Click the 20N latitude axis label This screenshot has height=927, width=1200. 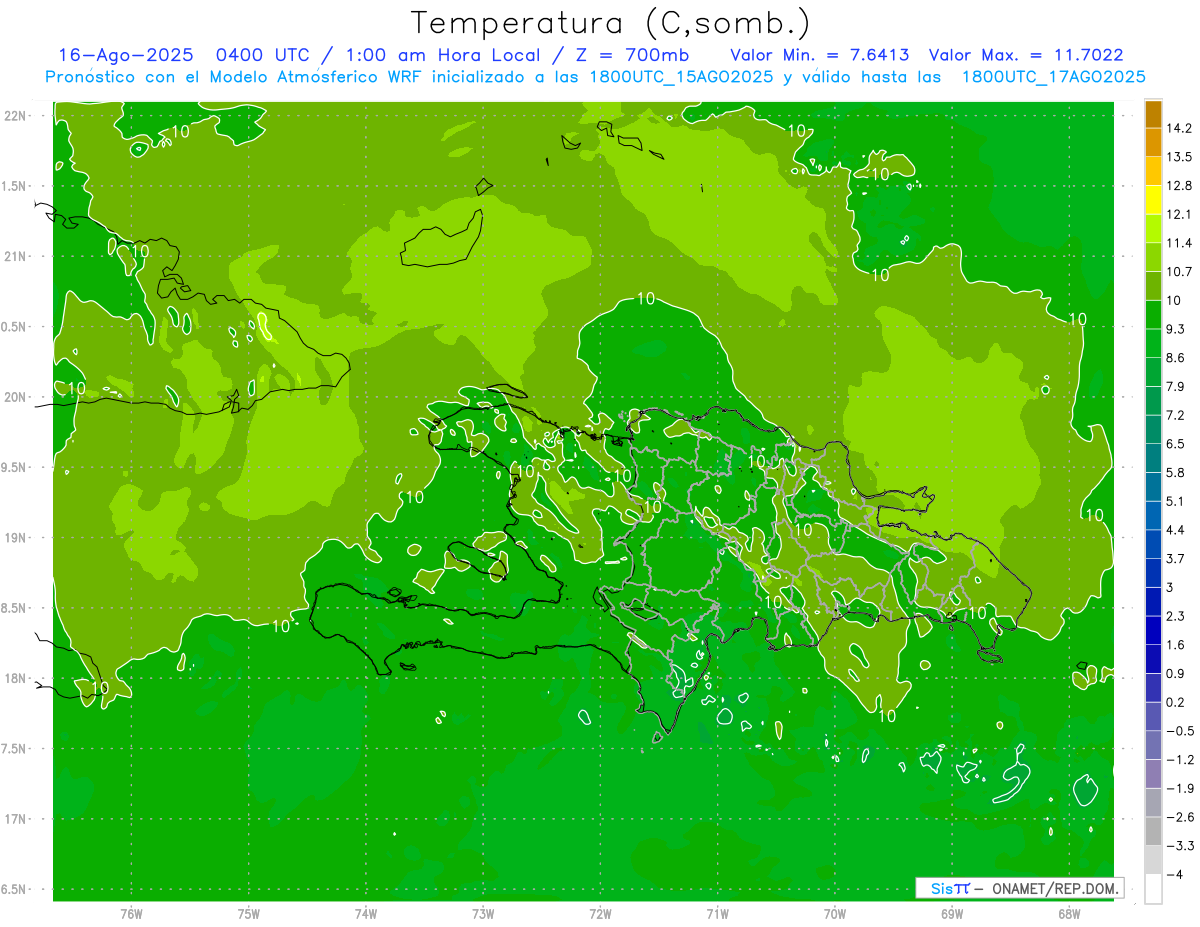tap(16, 398)
